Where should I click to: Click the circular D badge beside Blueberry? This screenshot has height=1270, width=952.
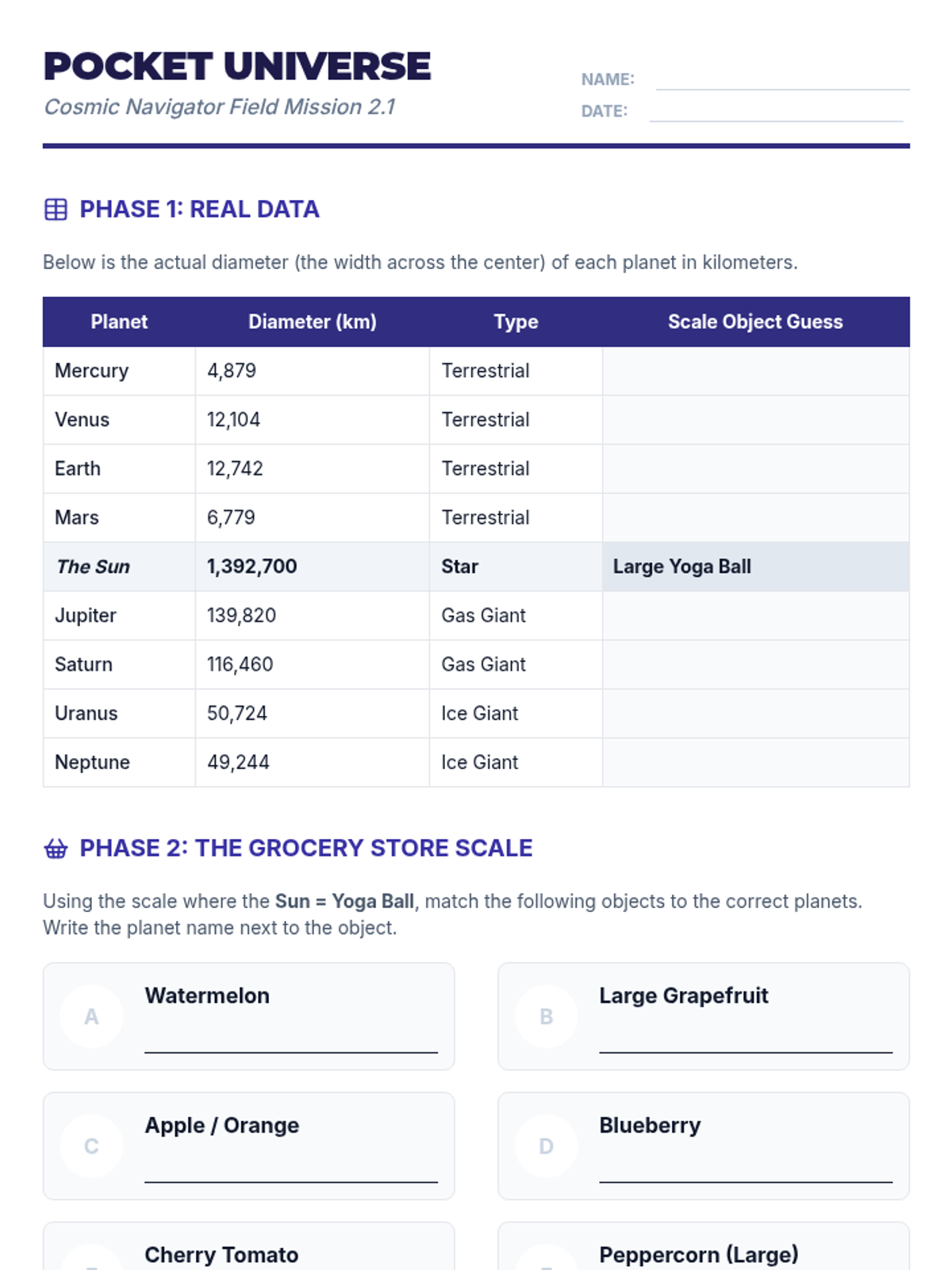(x=546, y=1146)
